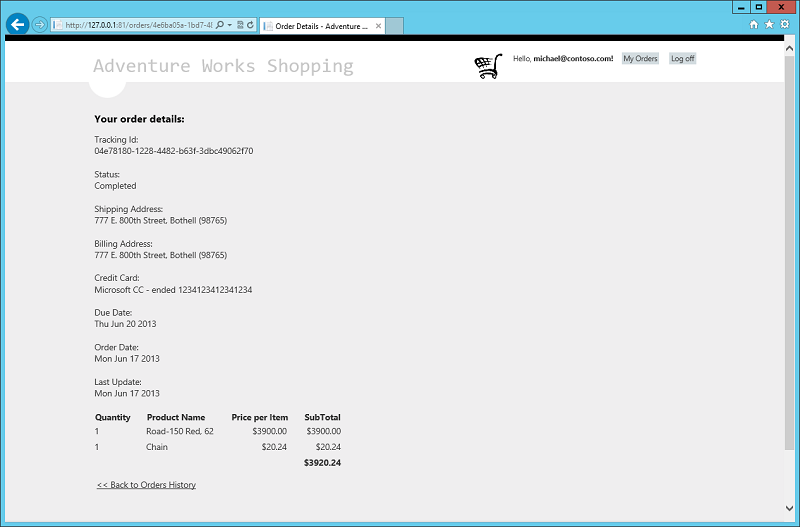The image size is (800, 527).
Task: Click the Quantity column header
Action: click(x=113, y=417)
